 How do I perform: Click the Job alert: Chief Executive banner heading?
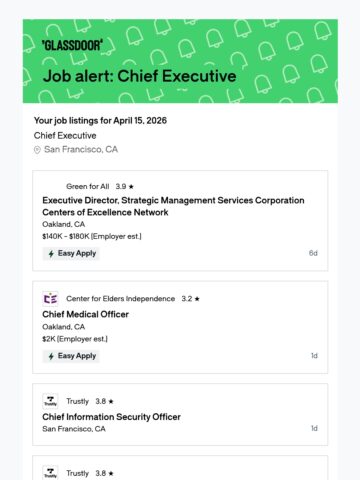tap(140, 76)
